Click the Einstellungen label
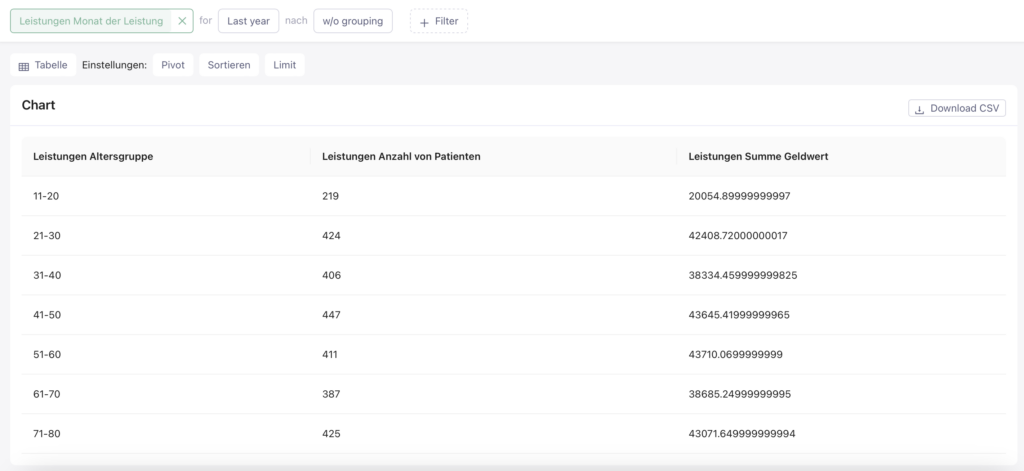 tap(114, 65)
